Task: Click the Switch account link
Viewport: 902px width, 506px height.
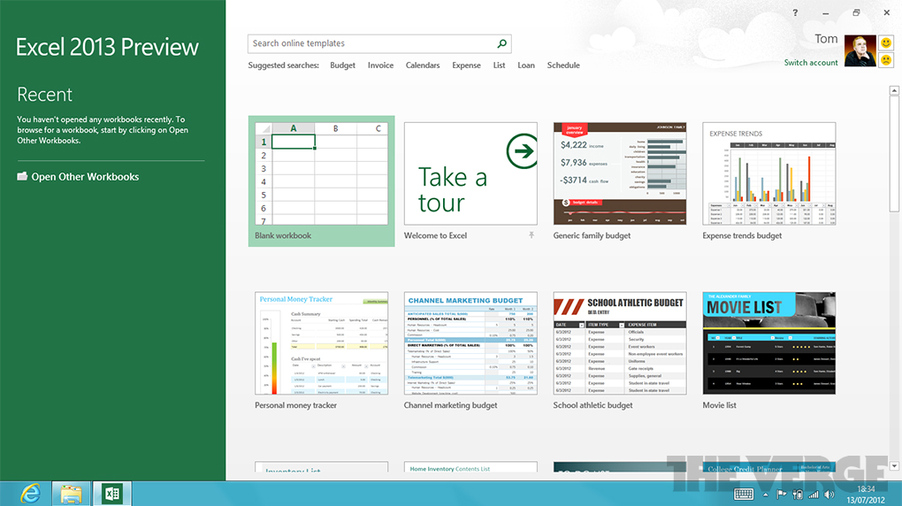Action: pyautogui.click(x=811, y=63)
